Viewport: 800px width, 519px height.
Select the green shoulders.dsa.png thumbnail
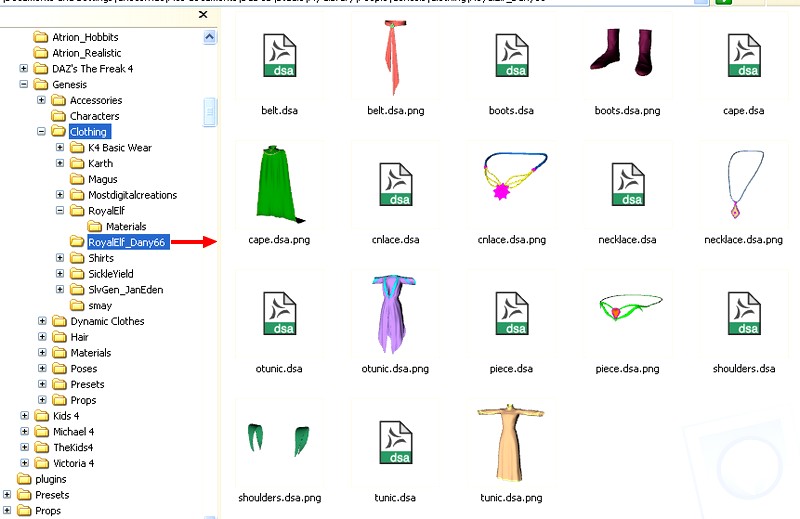click(279, 439)
